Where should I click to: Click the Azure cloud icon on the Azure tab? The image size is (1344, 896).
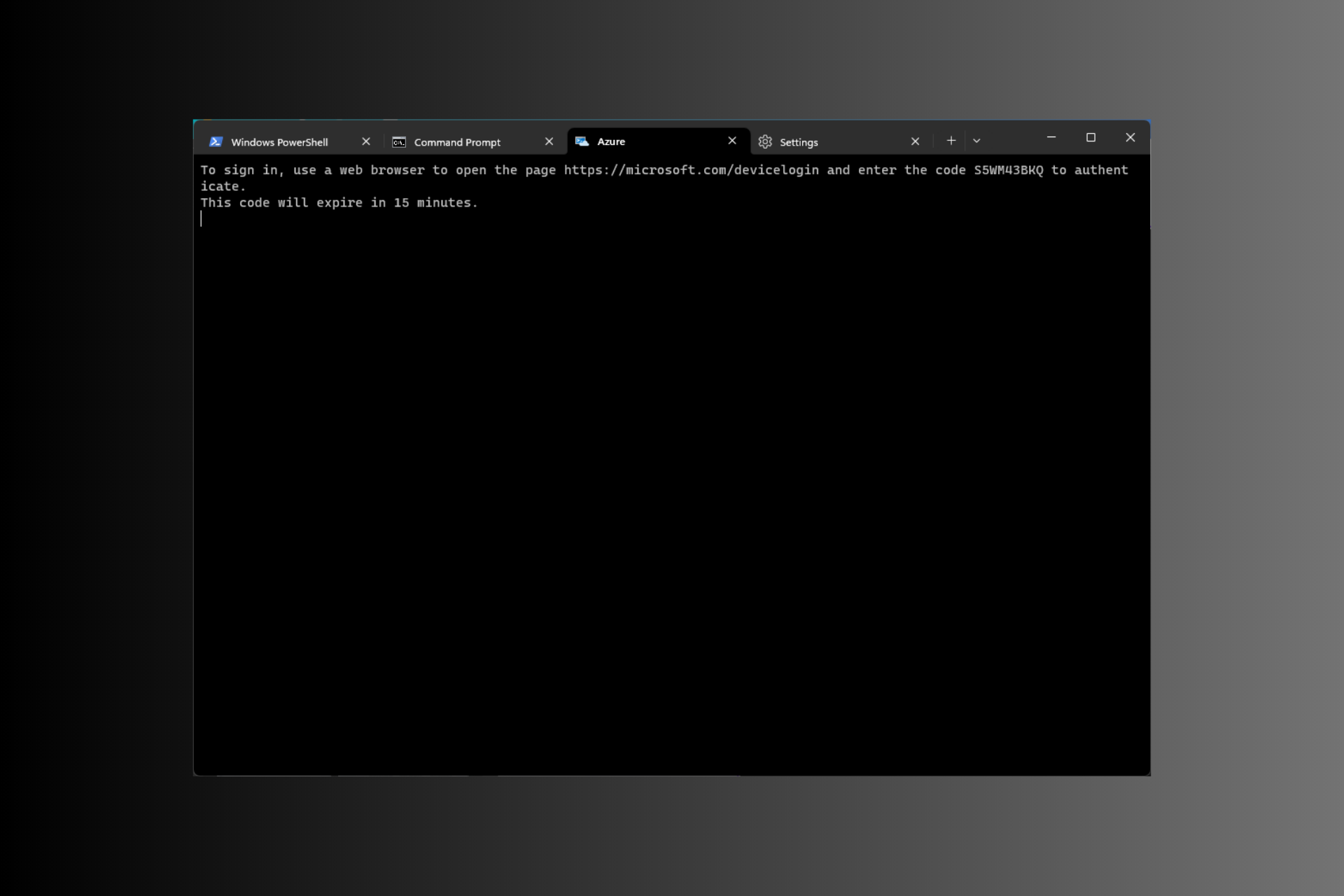(582, 141)
